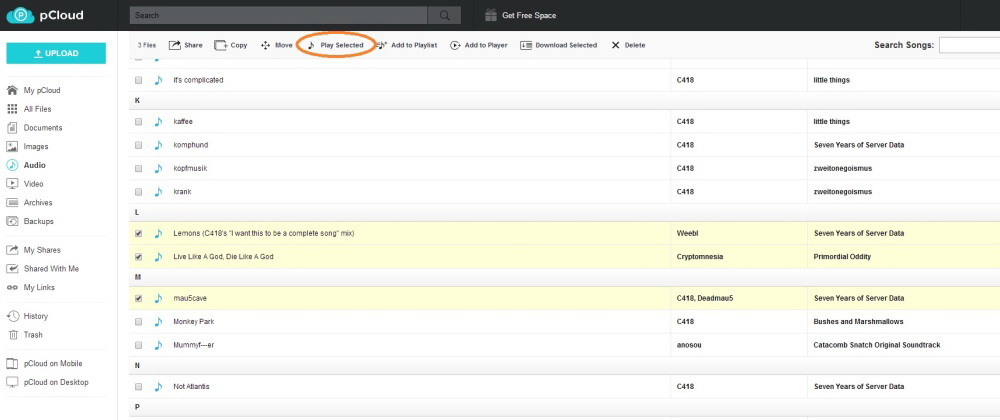The image size is (1000, 420).
Task: Click the music note icon beside kaffee
Action: [x=158, y=122]
